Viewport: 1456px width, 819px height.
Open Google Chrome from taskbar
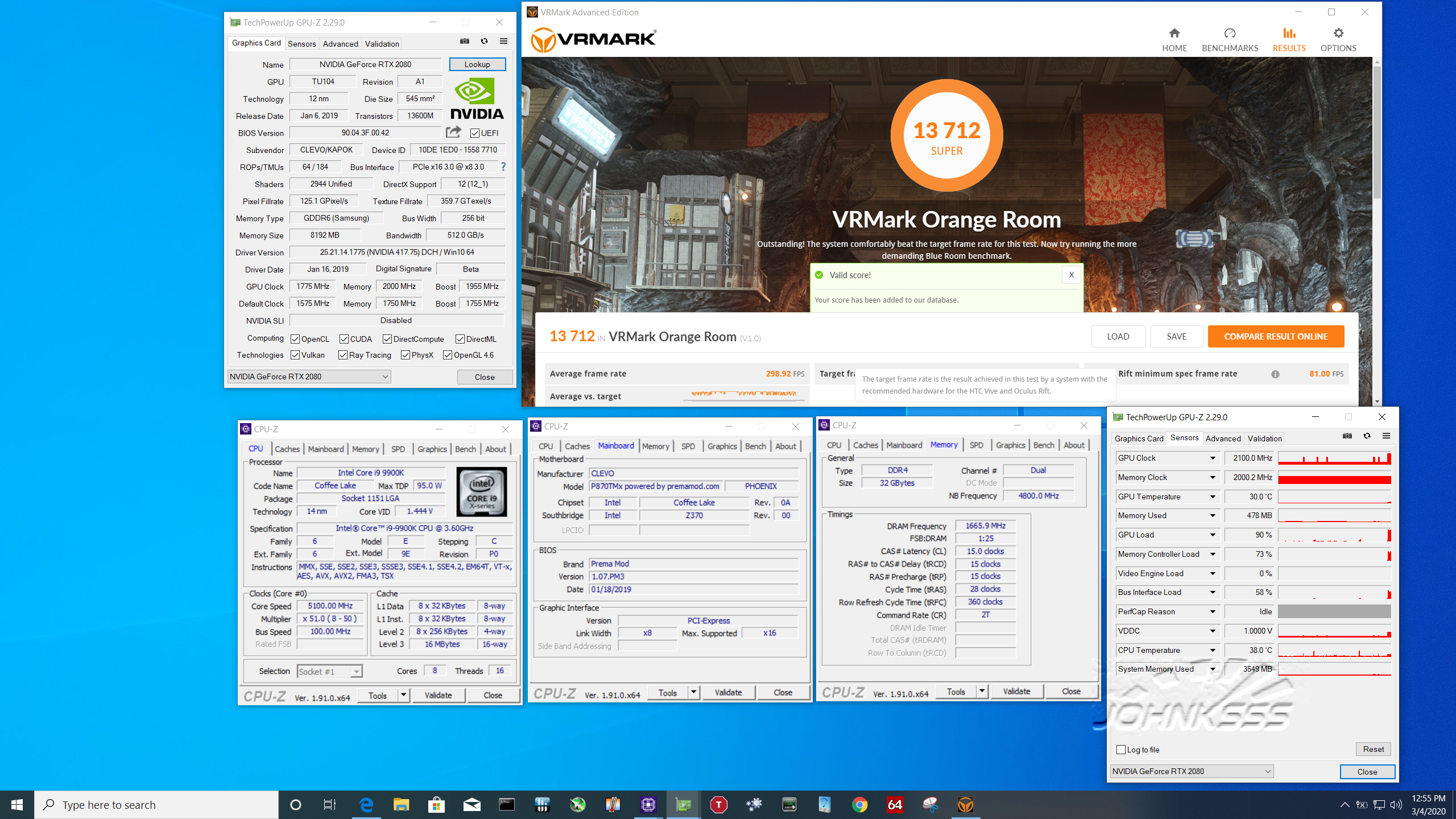[859, 805]
